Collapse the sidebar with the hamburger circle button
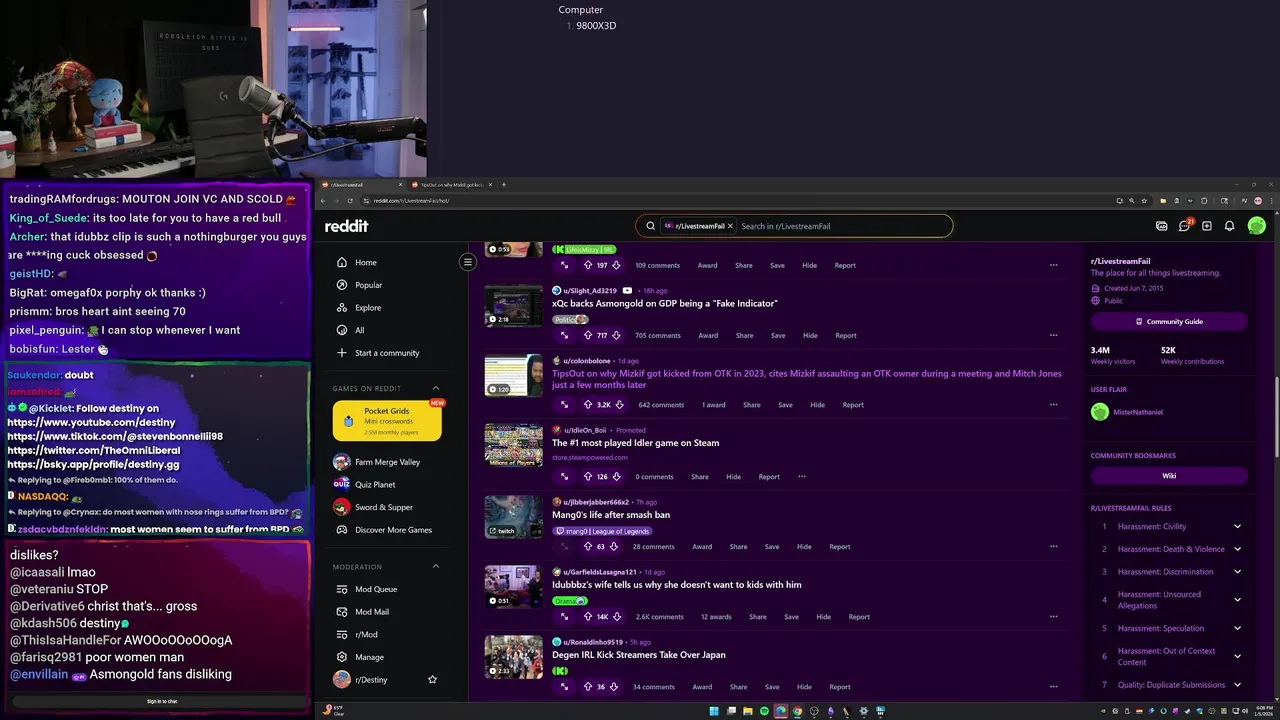Screen dimensions: 1280x720 (x=467, y=262)
